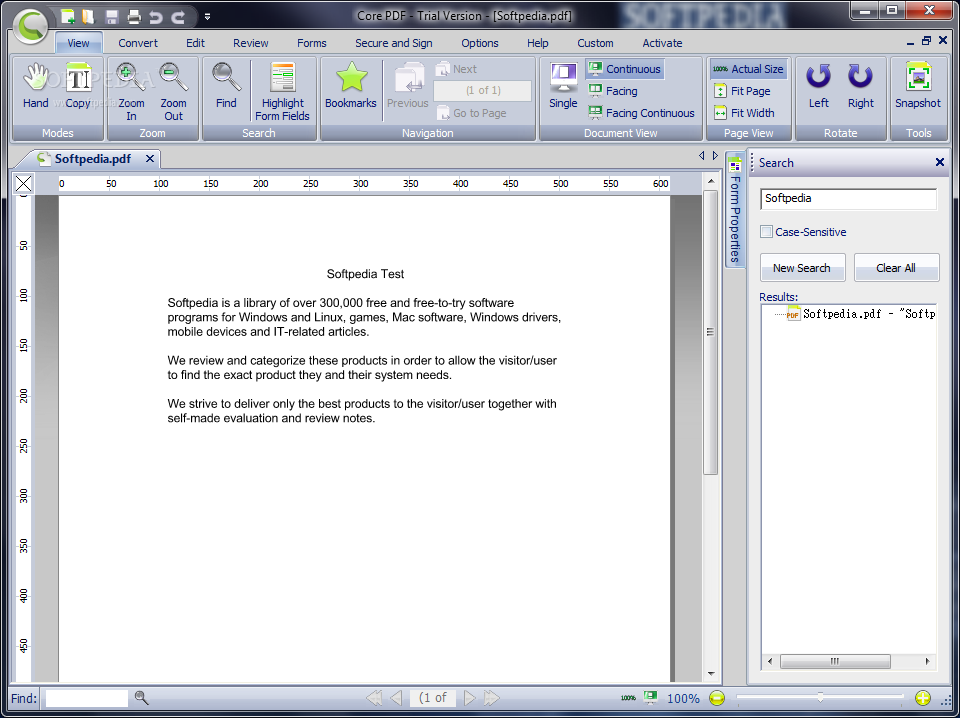Click the Clear All button
The image size is (960, 718).
(x=896, y=267)
